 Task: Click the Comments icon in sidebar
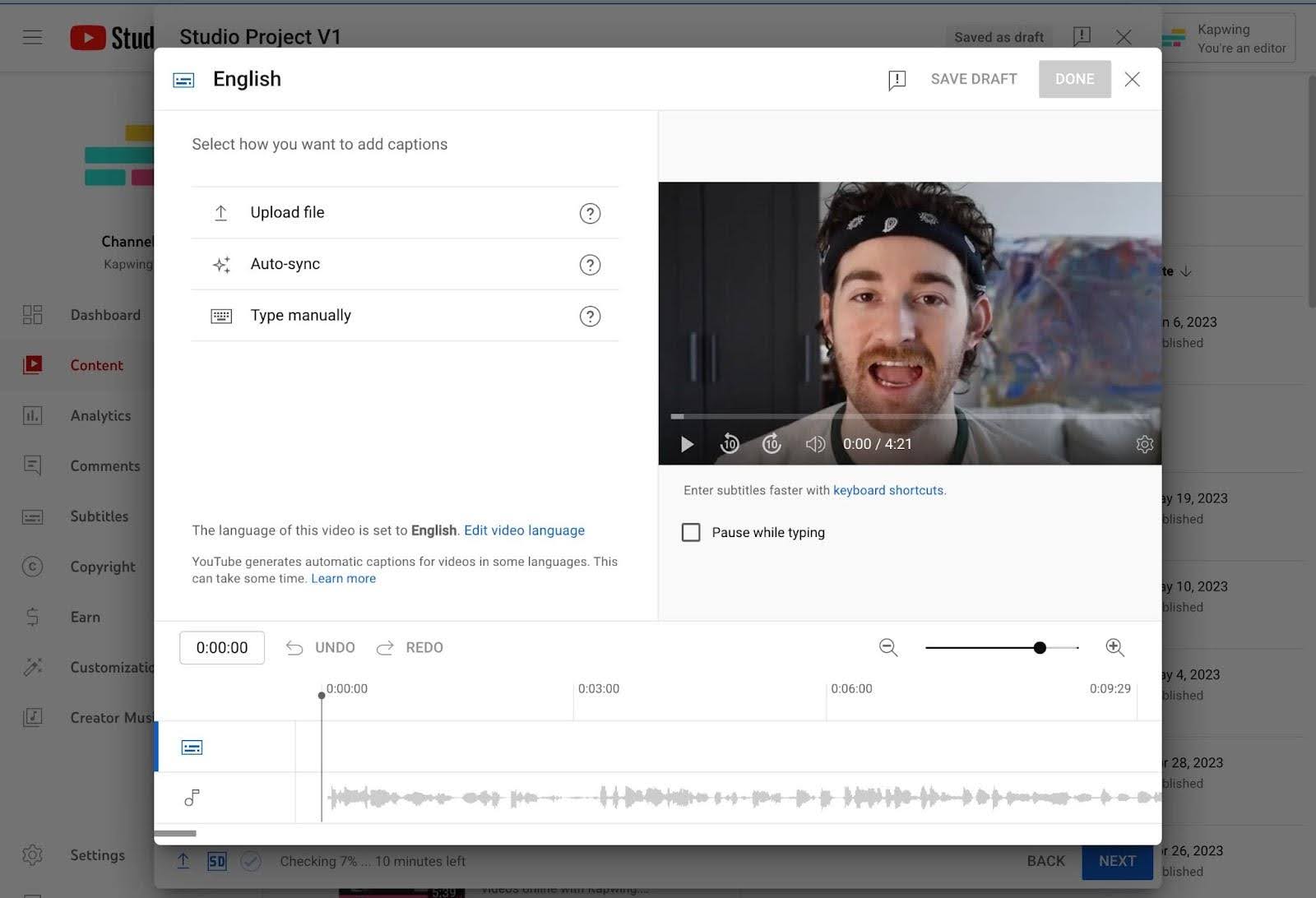(x=32, y=465)
